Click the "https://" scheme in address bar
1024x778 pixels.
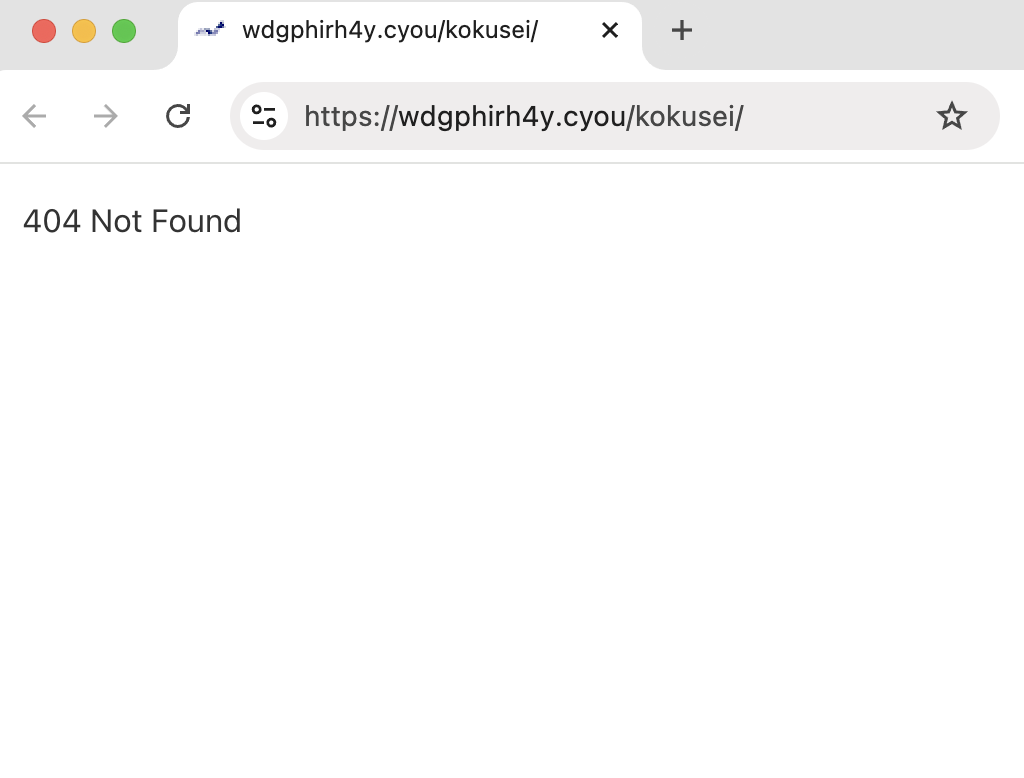[x=350, y=117]
